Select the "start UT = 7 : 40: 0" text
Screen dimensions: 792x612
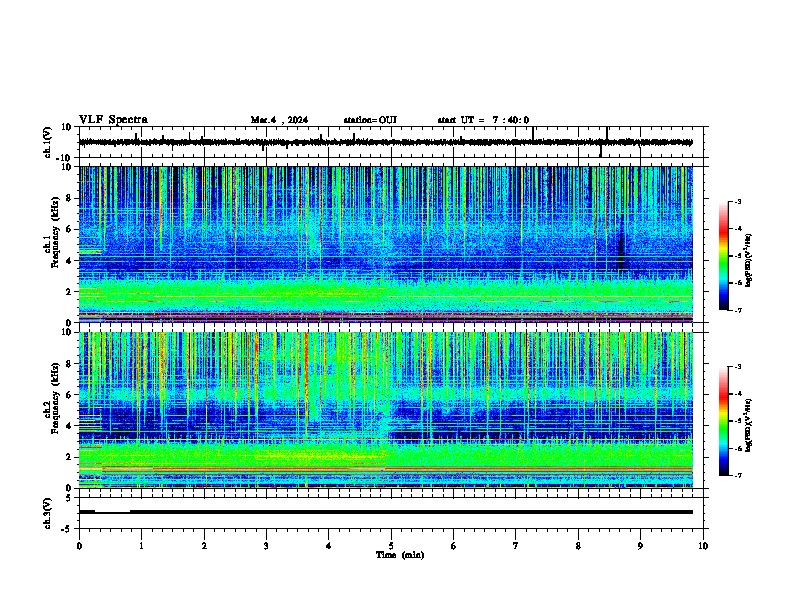point(483,120)
